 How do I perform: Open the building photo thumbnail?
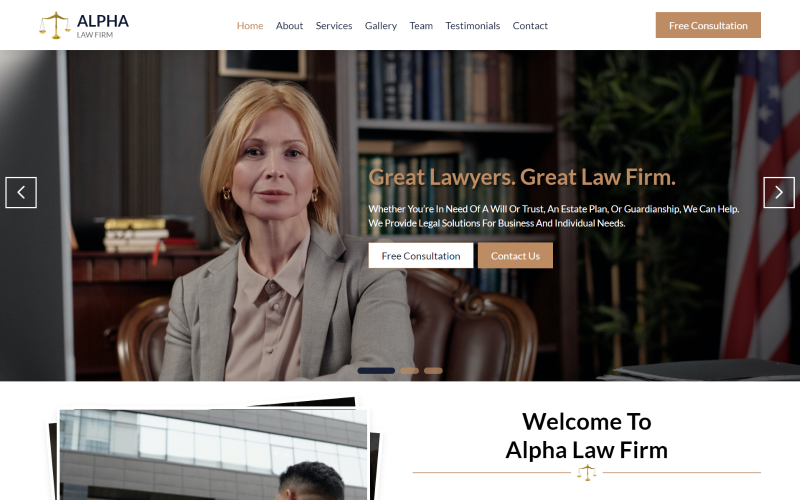(213, 455)
